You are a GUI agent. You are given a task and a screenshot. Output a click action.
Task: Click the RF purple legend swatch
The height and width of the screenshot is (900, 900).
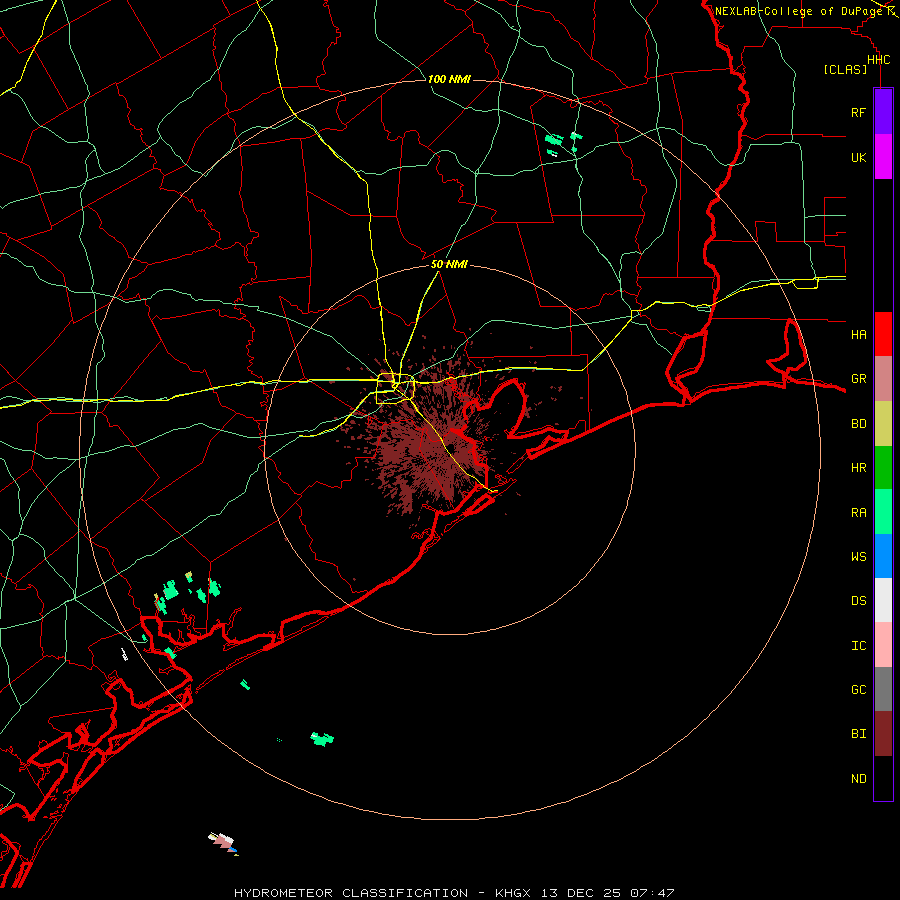[x=883, y=112]
